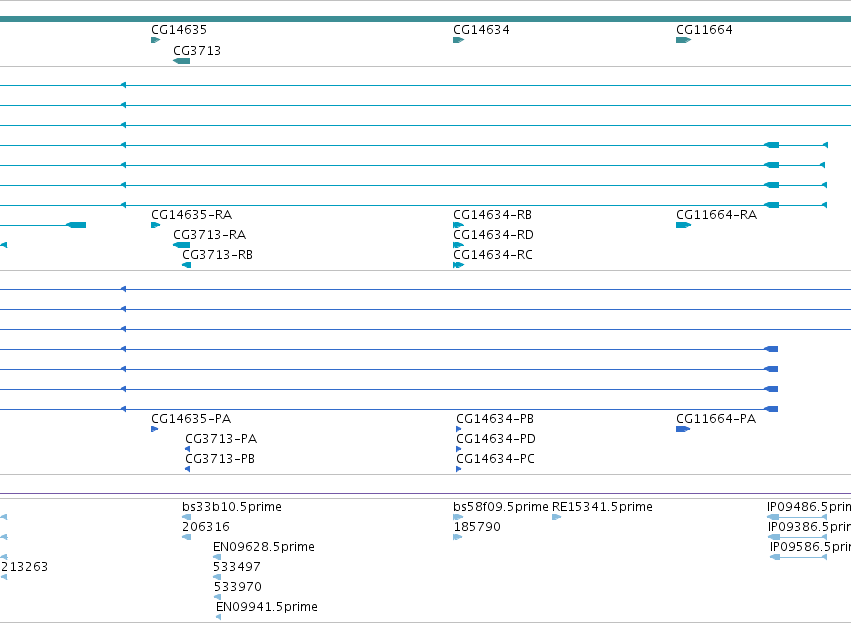This screenshot has width=851, height=623.
Task: Select the RE15341.5prime EST label
Action: tap(602, 507)
